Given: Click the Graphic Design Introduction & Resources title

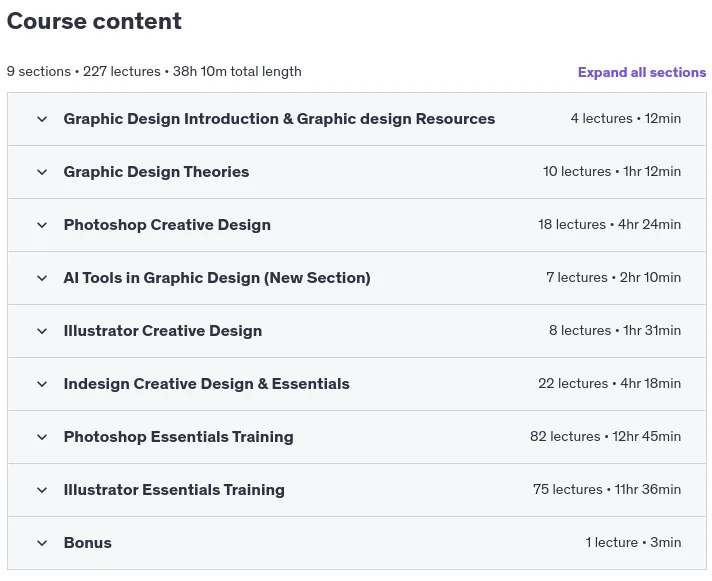Looking at the screenshot, I should pos(279,119).
